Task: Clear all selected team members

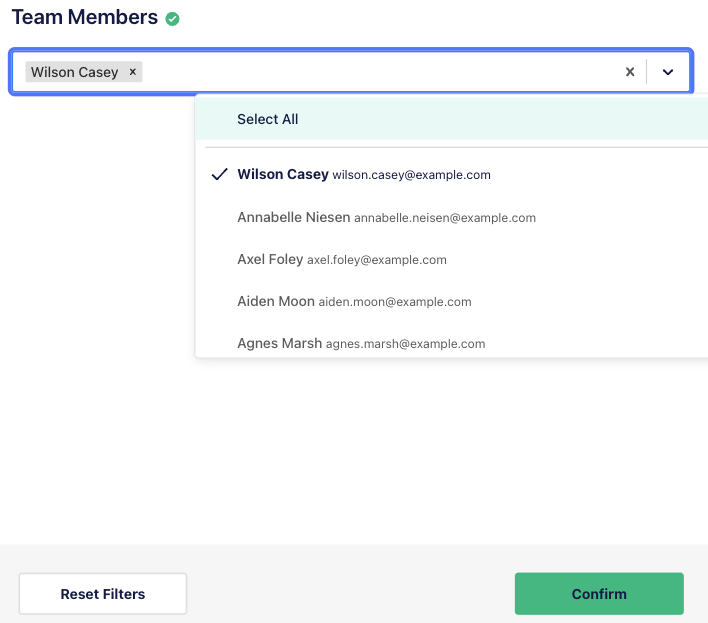Action: coord(630,72)
